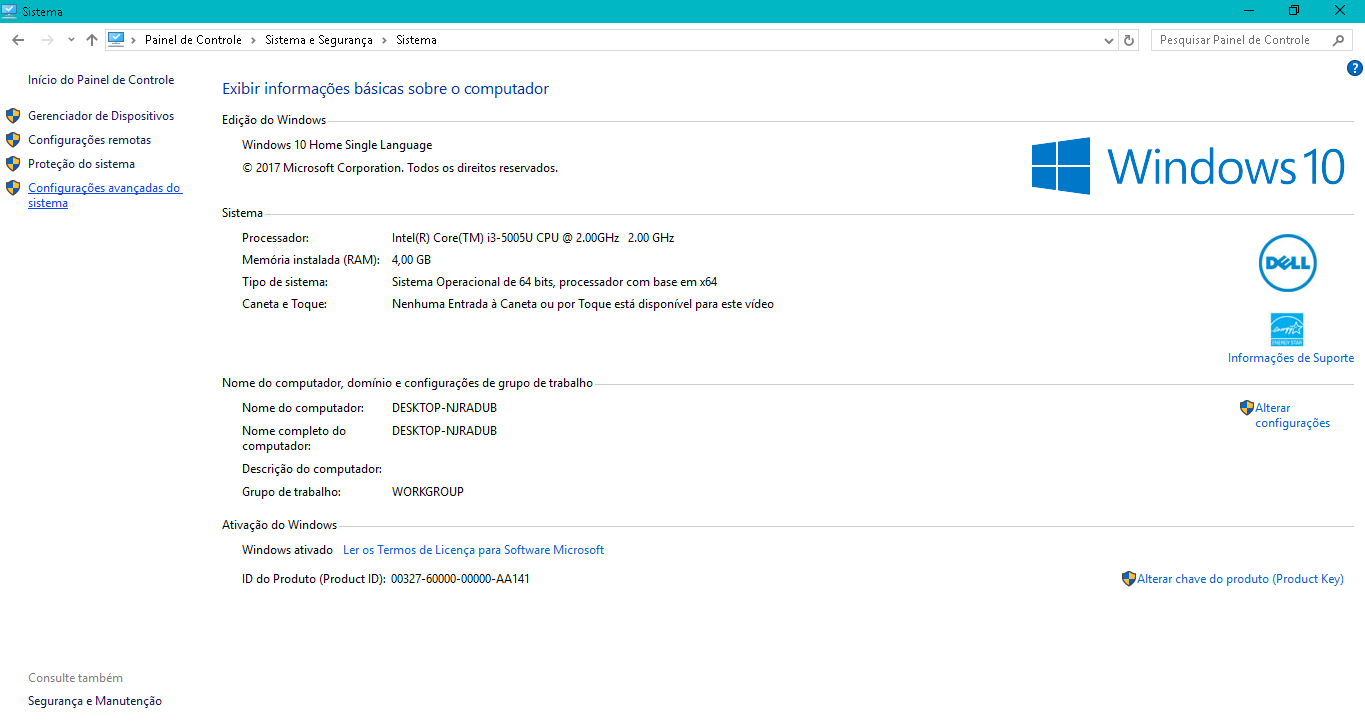The image size is (1365, 724).
Task: Click shield icon beside Configurações avançadas do sistema
Action: 13,188
